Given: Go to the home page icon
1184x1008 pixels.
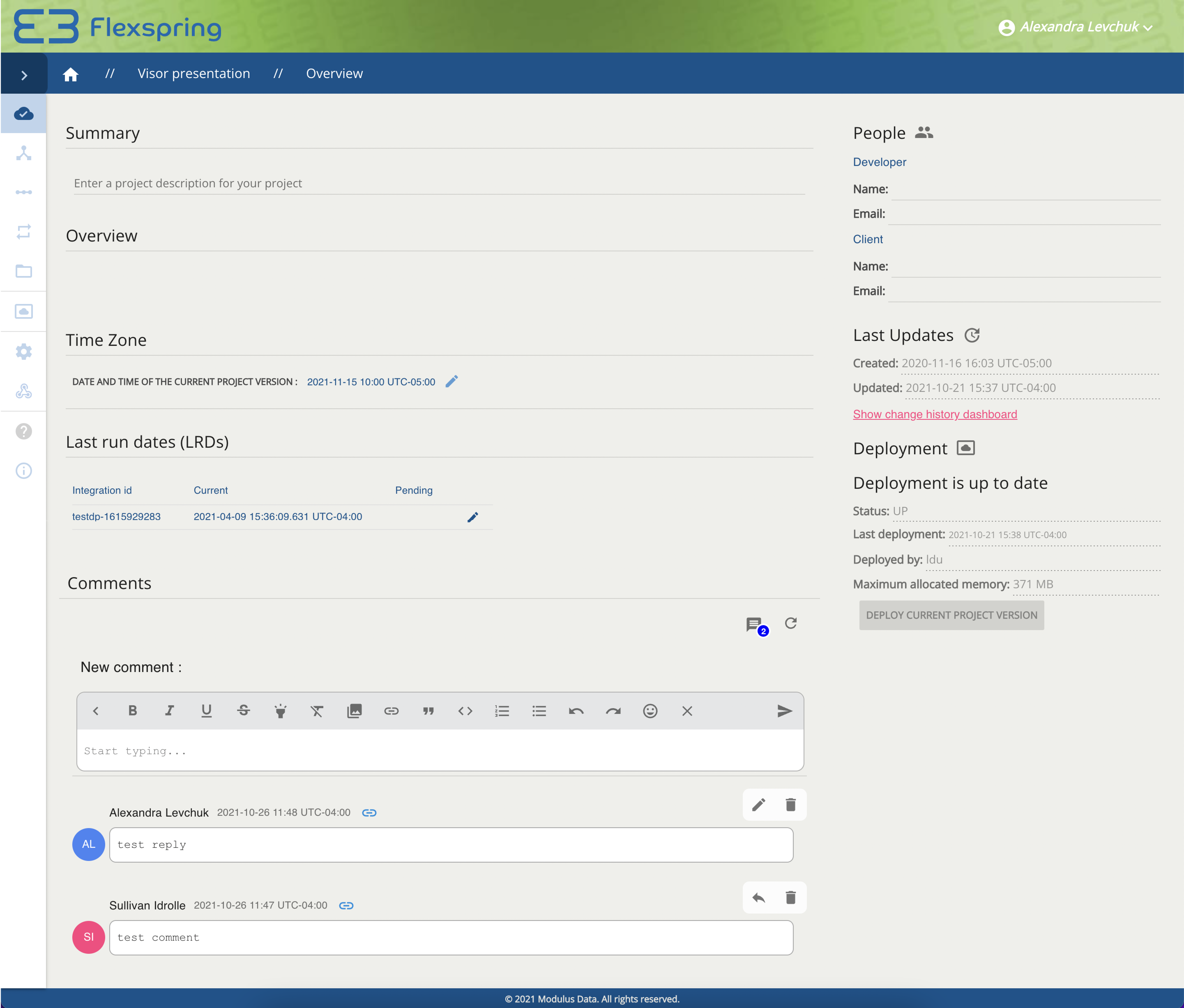Looking at the screenshot, I should tap(70, 74).
